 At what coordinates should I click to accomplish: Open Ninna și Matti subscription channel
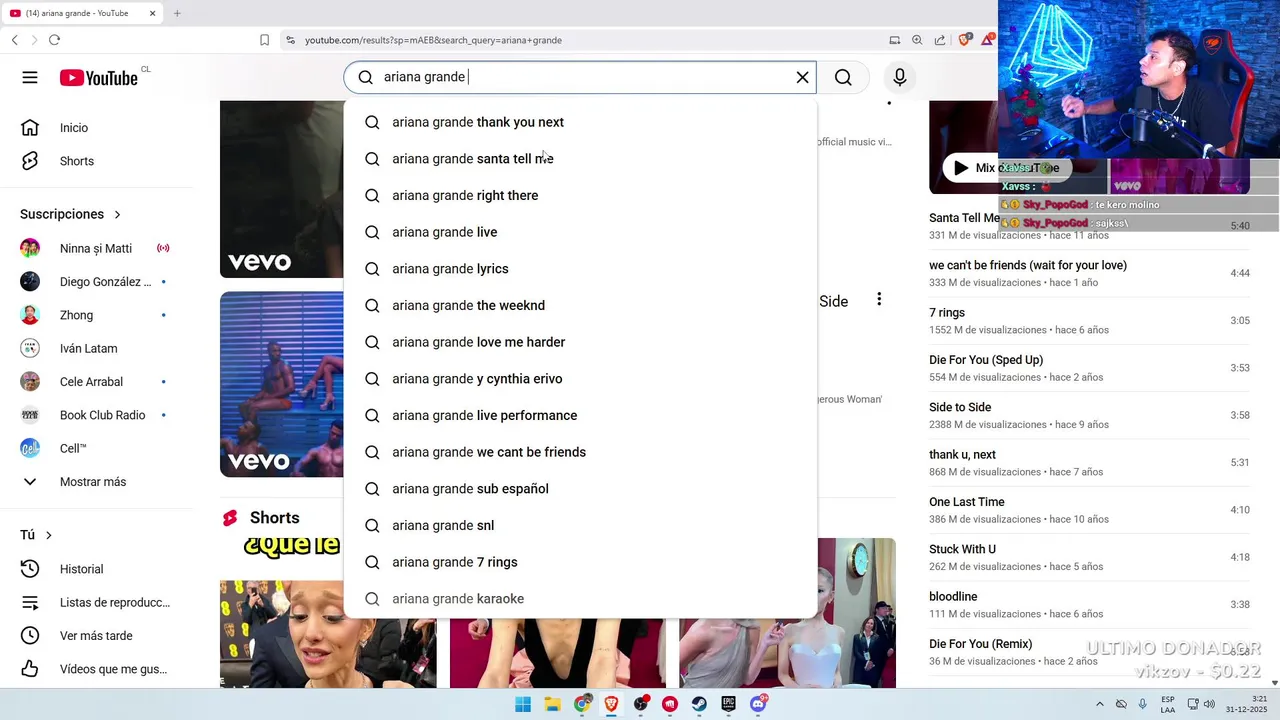pos(98,248)
